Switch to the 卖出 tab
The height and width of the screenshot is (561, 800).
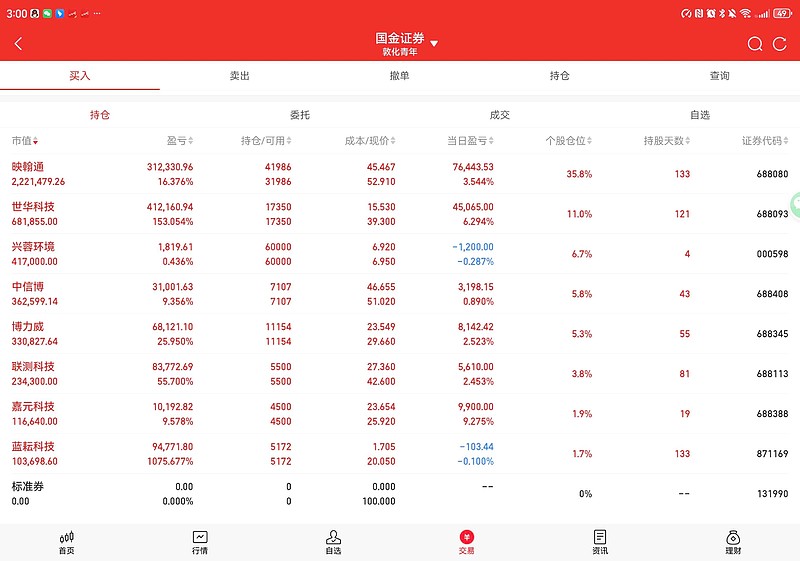click(x=239, y=76)
